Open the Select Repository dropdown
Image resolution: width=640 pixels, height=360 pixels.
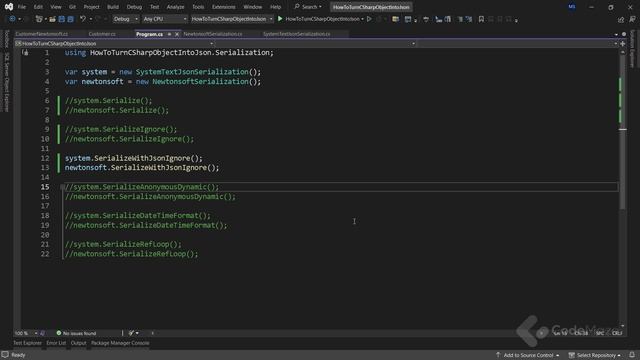tap(594, 355)
